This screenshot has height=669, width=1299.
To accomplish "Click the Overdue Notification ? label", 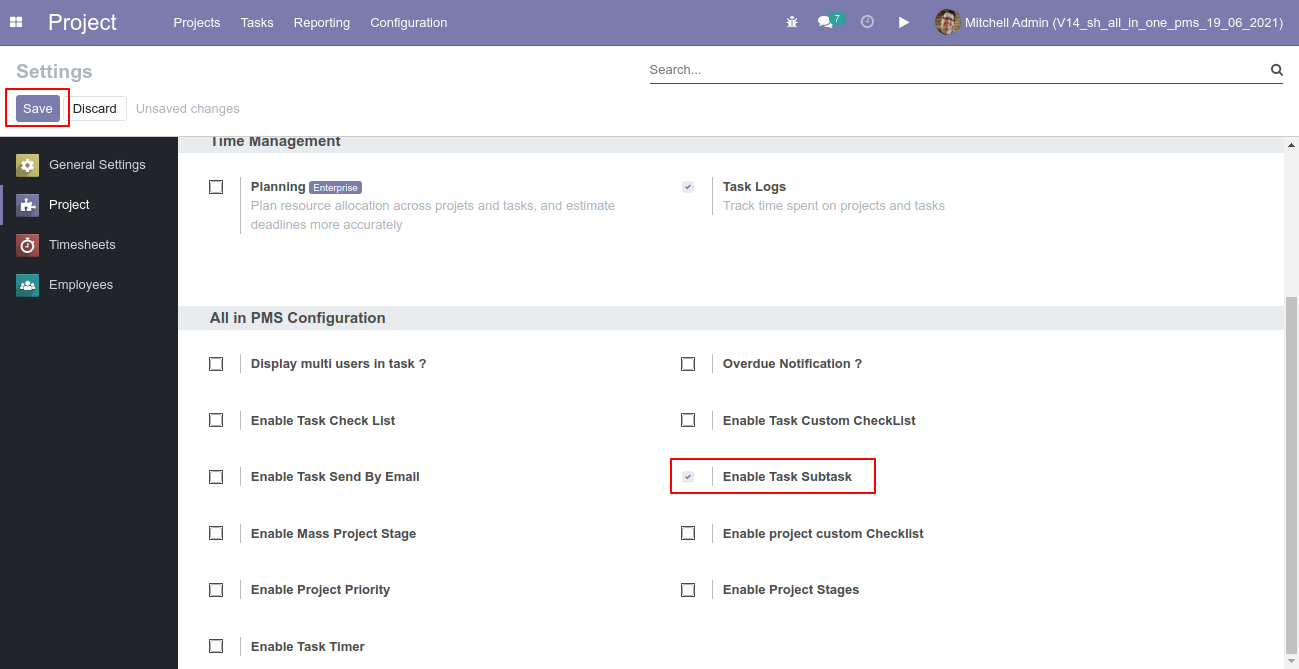I will click(x=792, y=364).
